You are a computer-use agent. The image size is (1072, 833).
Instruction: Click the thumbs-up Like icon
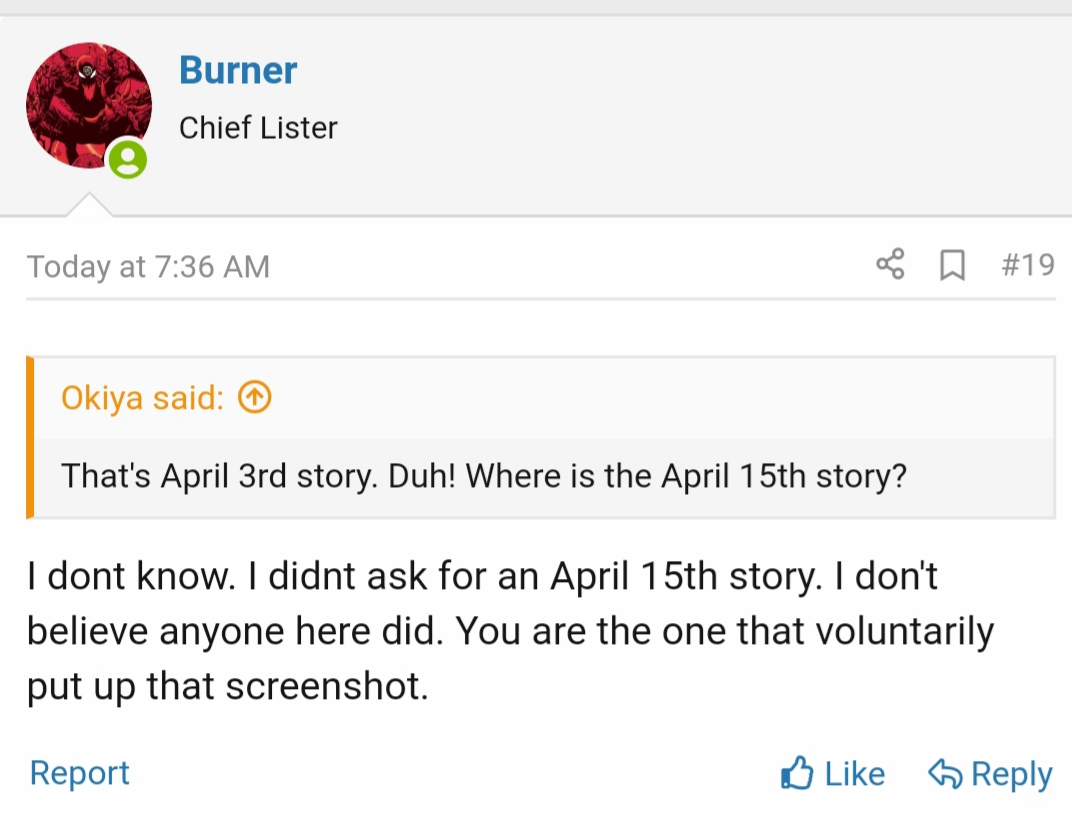797,773
